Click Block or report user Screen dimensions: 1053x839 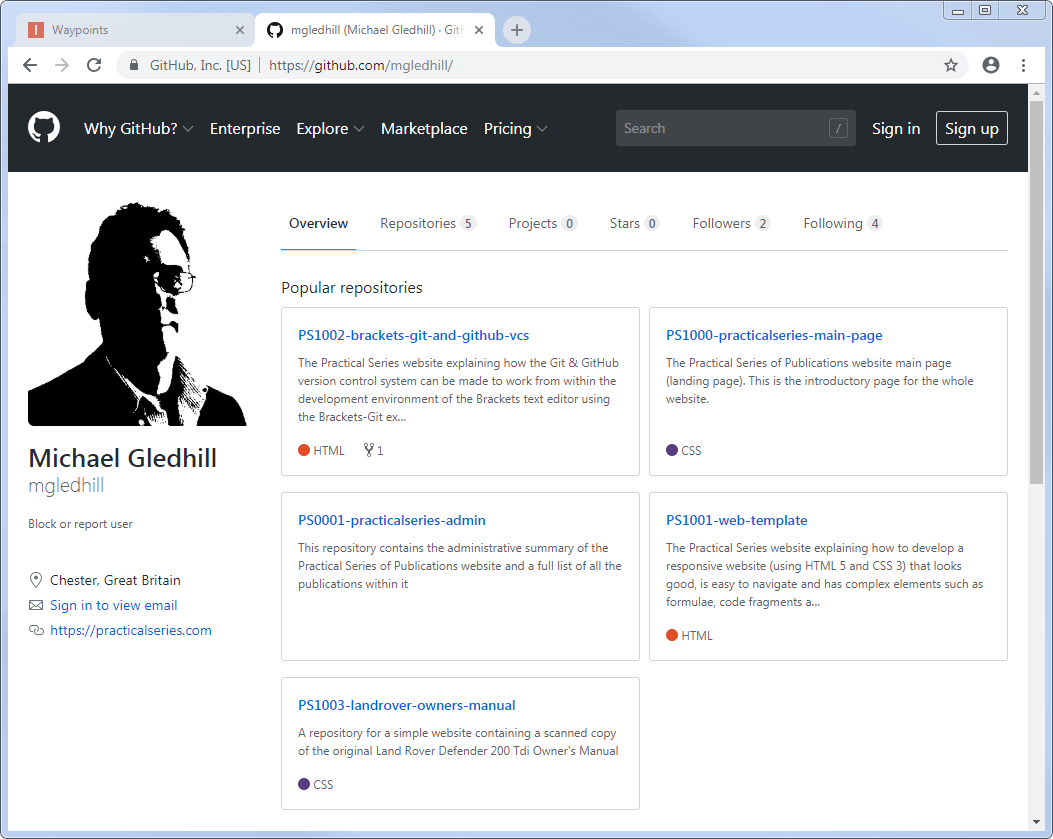(81, 524)
